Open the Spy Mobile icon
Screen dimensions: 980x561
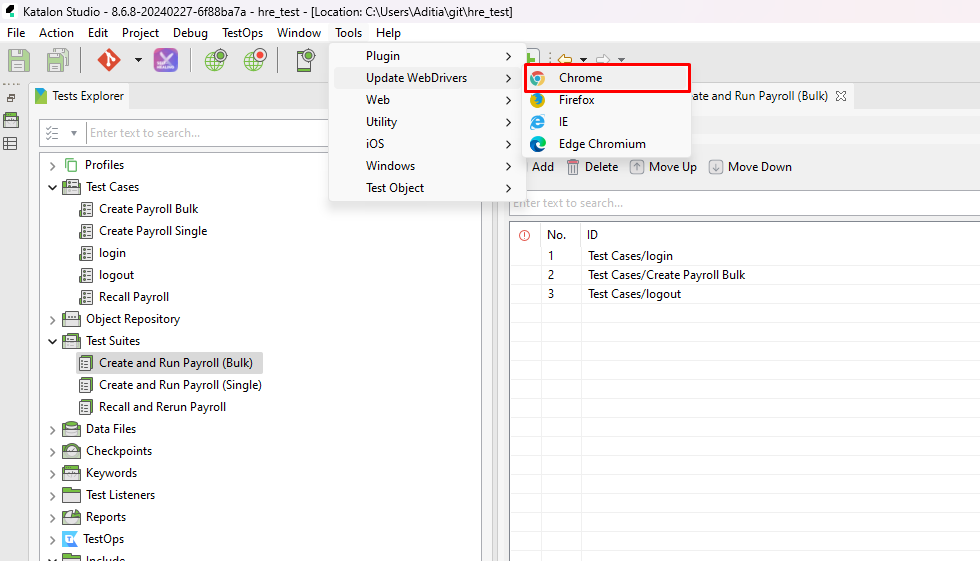305,60
